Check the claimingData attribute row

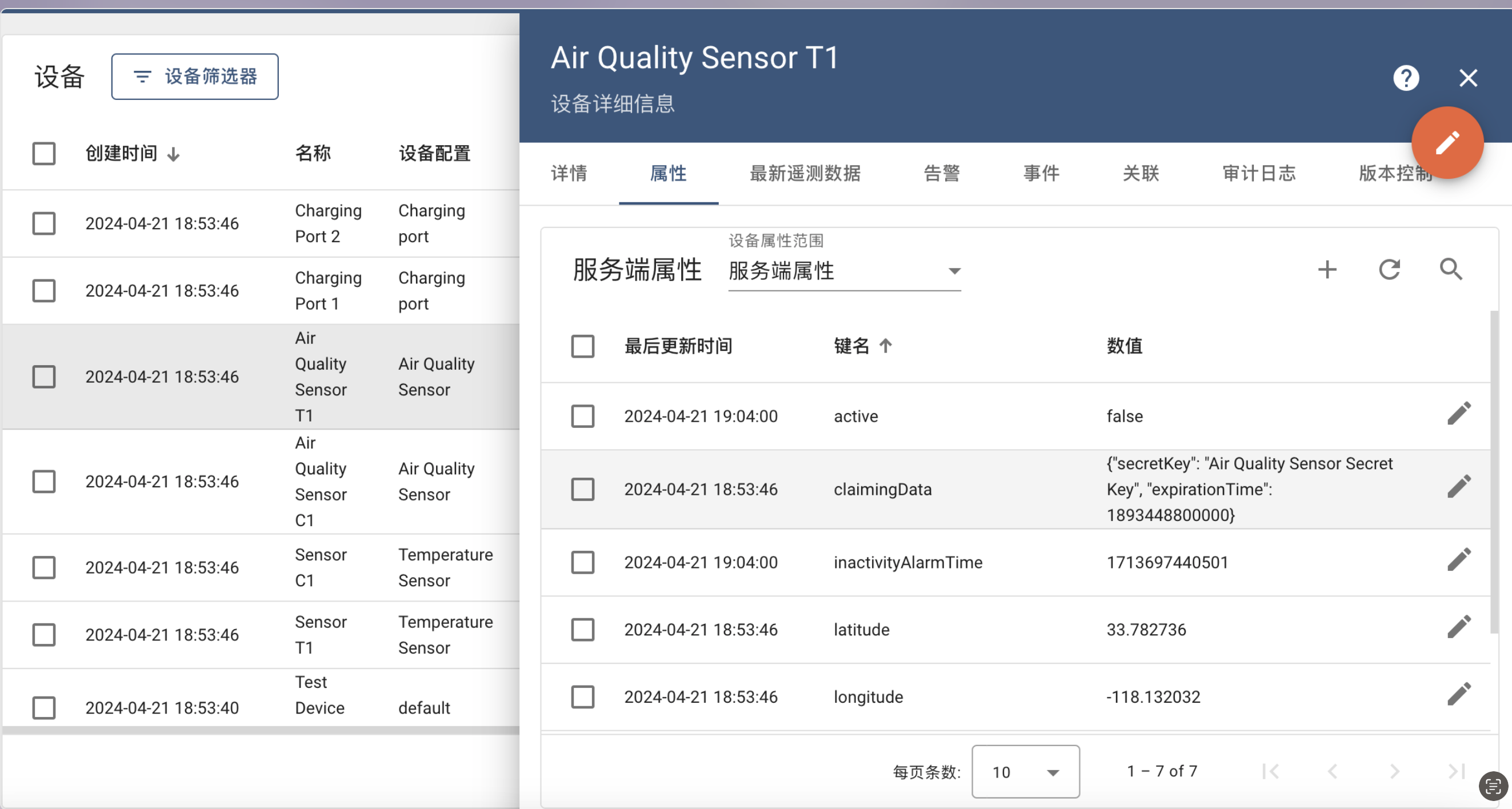(583, 489)
